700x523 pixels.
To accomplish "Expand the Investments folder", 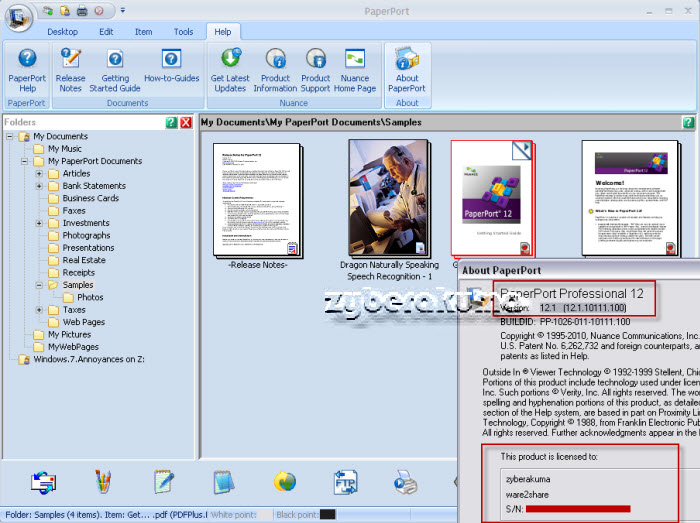I will 39,223.
